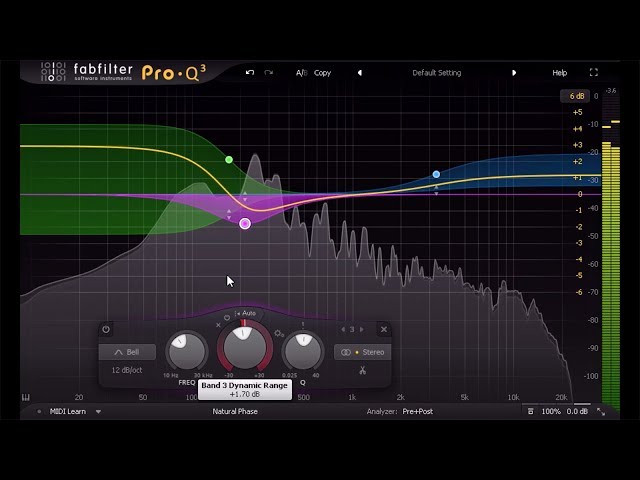Toggle the A/B state comparison
Image resolution: width=640 pixels, height=480 pixels.
pyautogui.click(x=302, y=73)
